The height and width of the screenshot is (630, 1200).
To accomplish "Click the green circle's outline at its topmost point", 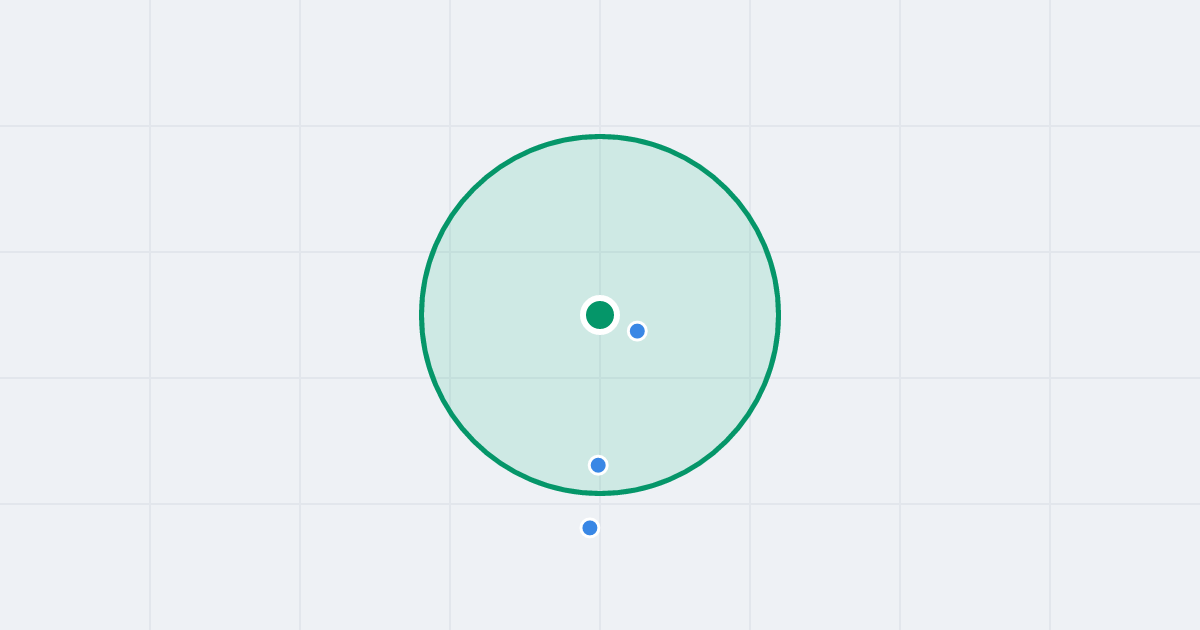I will [x=600, y=136].
